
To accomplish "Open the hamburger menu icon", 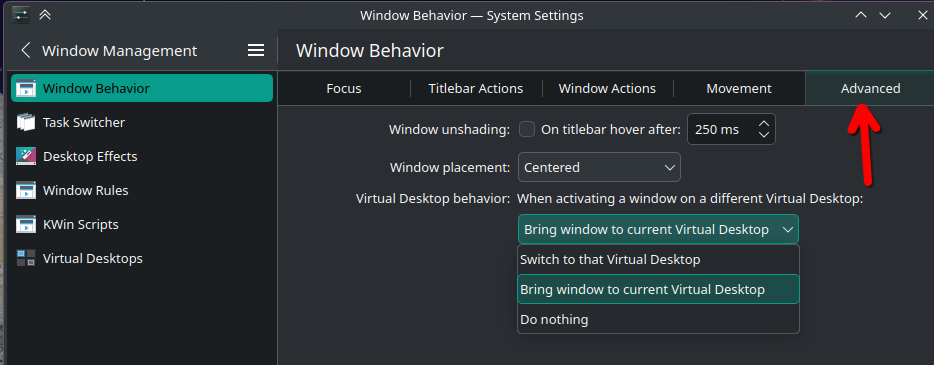I will point(256,51).
